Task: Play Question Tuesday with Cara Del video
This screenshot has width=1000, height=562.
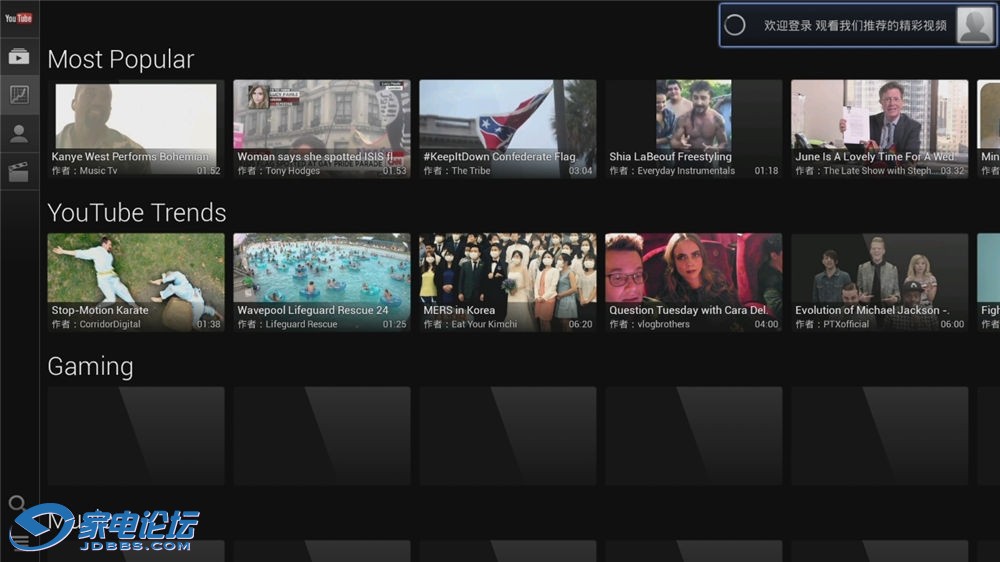Action: [693, 282]
